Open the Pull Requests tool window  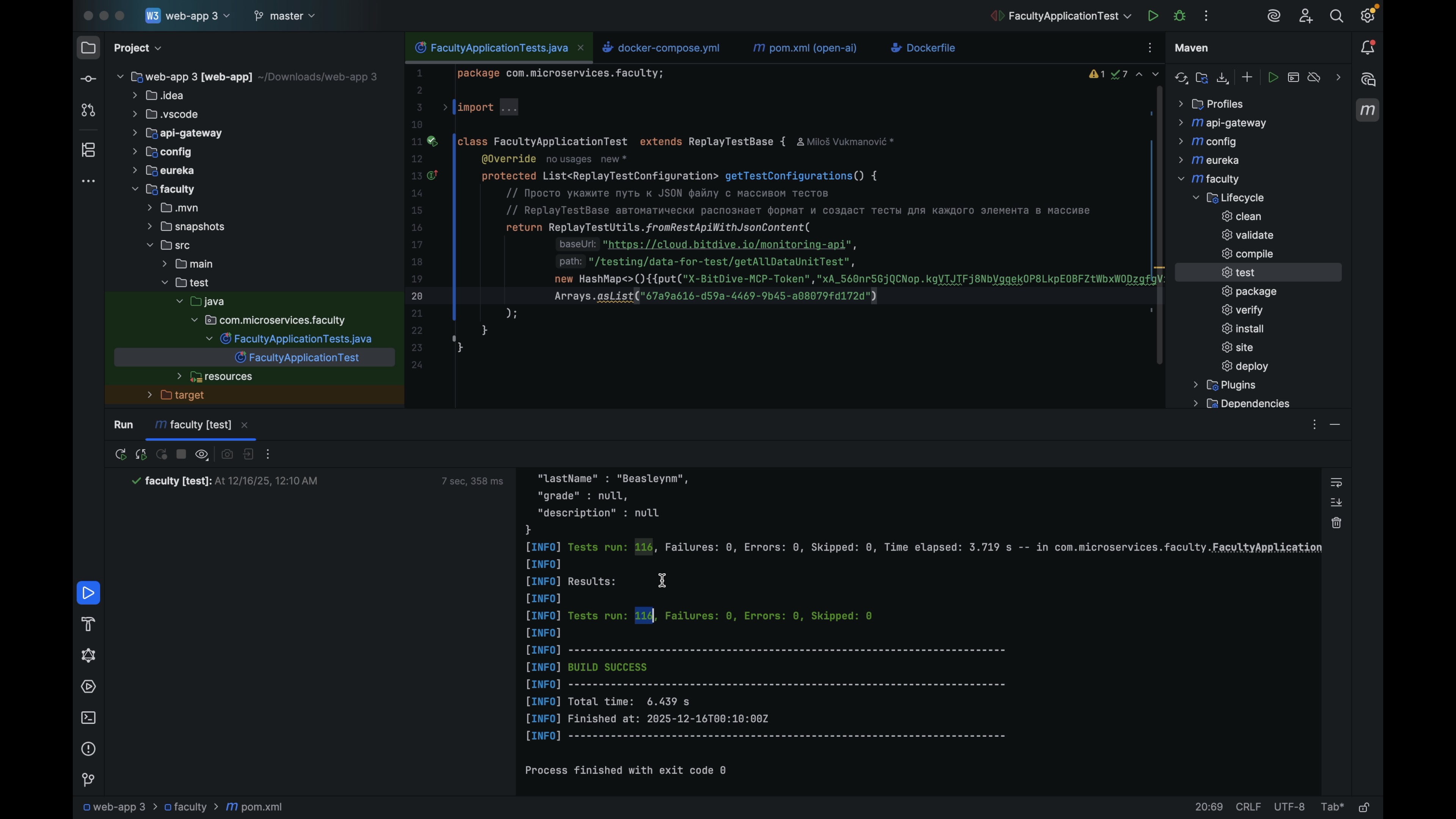click(x=88, y=110)
